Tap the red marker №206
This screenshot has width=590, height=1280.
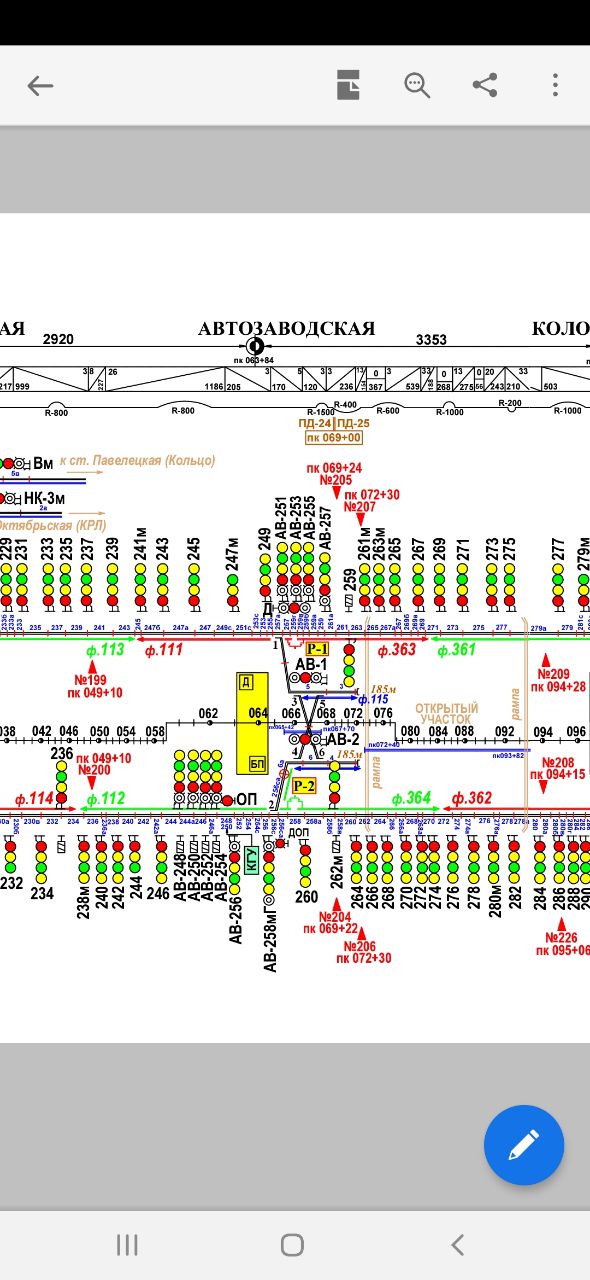pos(361,946)
